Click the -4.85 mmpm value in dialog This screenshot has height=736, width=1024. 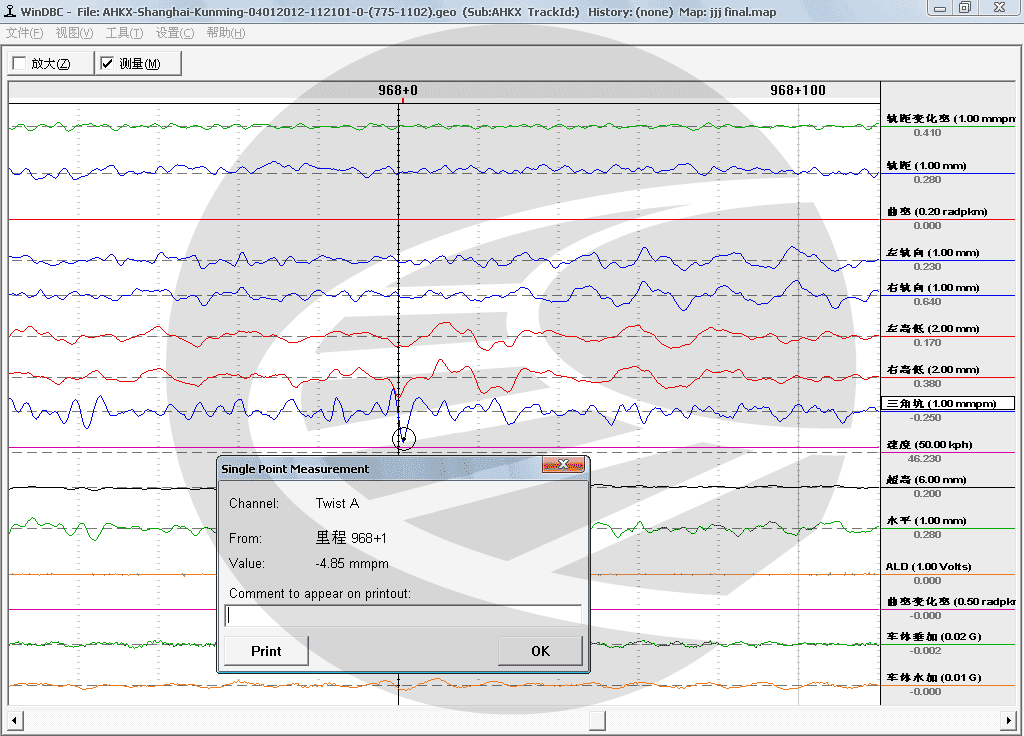pyautogui.click(x=352, y=564)
